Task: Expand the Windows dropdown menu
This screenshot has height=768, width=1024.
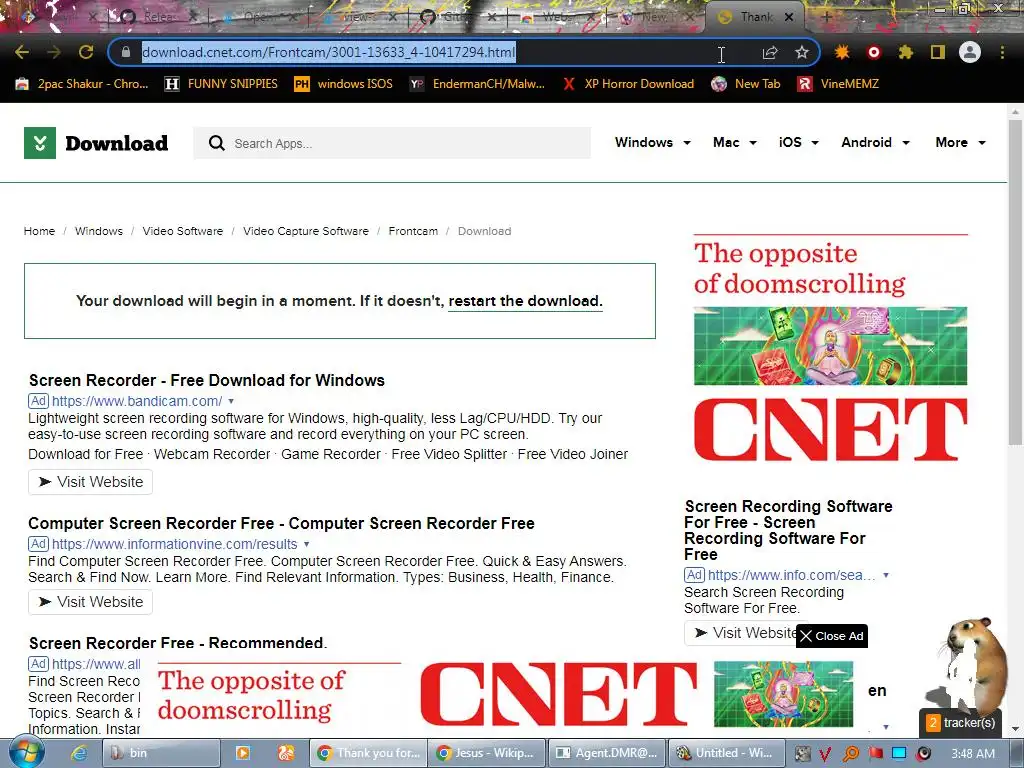Action: tap(652, 142)
